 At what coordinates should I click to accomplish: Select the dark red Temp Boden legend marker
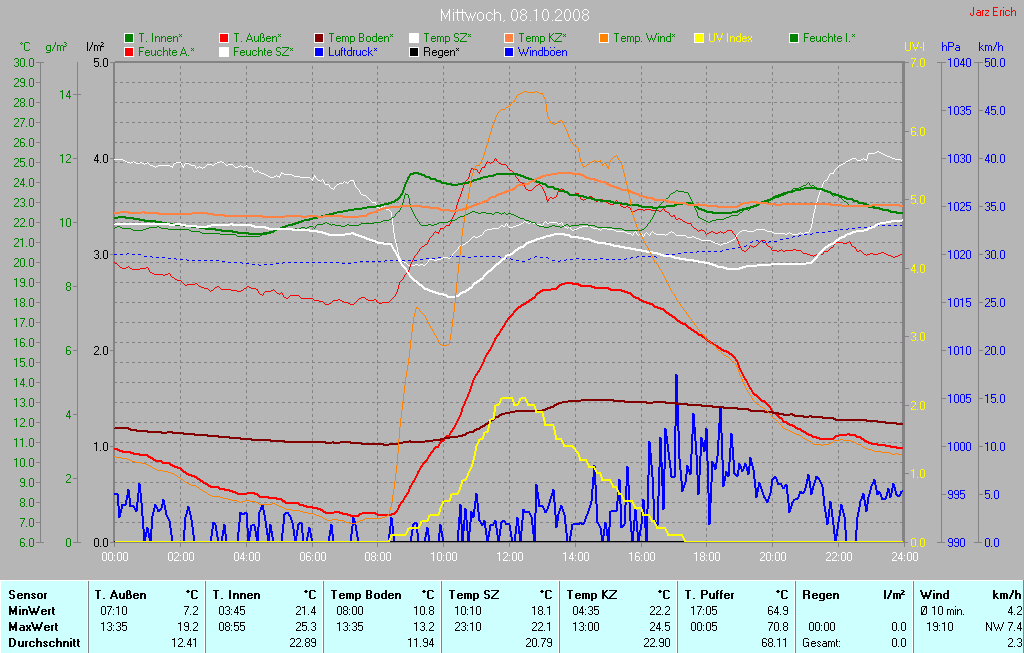pos(319,38)
